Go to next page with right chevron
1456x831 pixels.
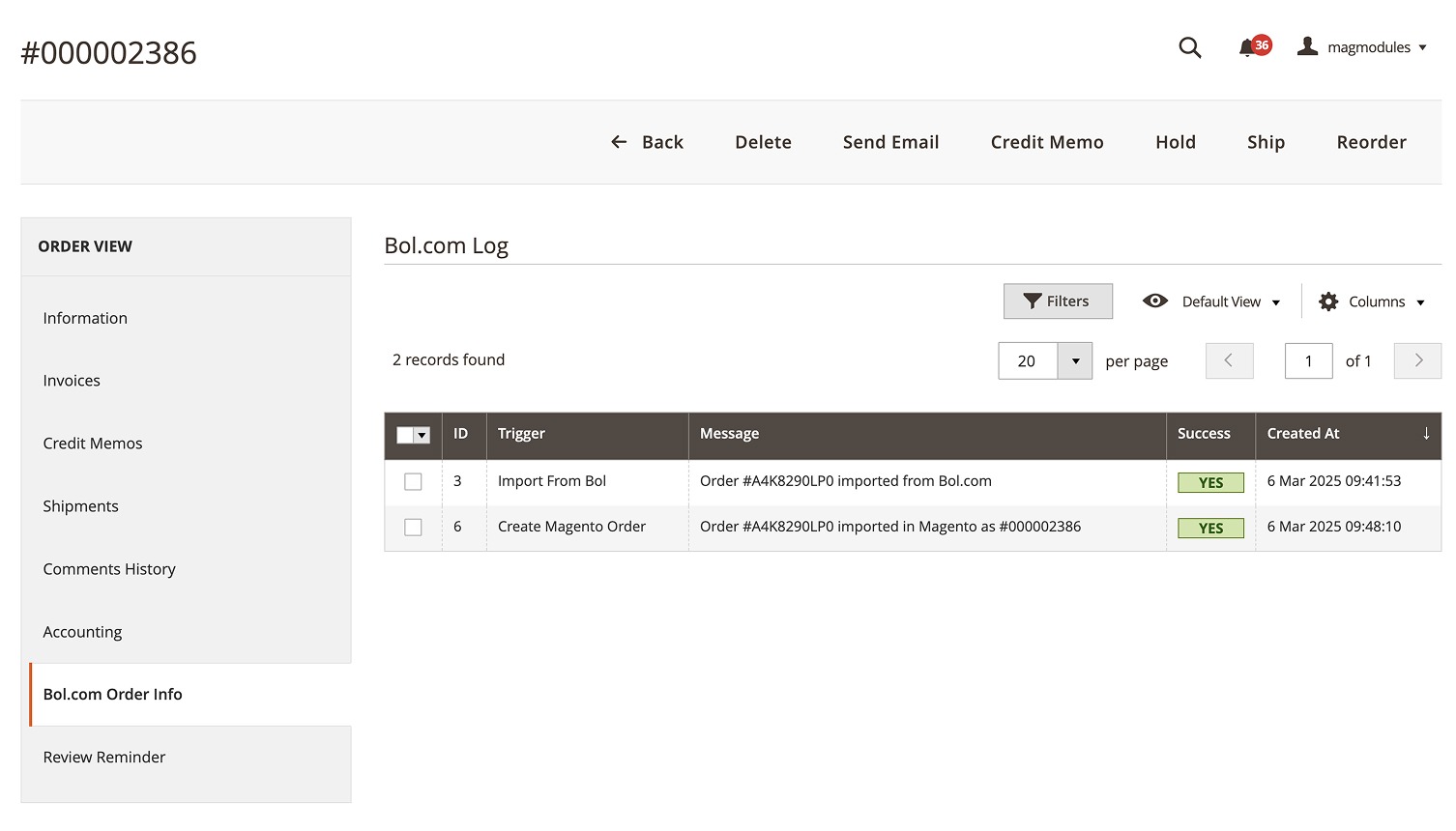pyautogui.click(x=1417, y=360)
